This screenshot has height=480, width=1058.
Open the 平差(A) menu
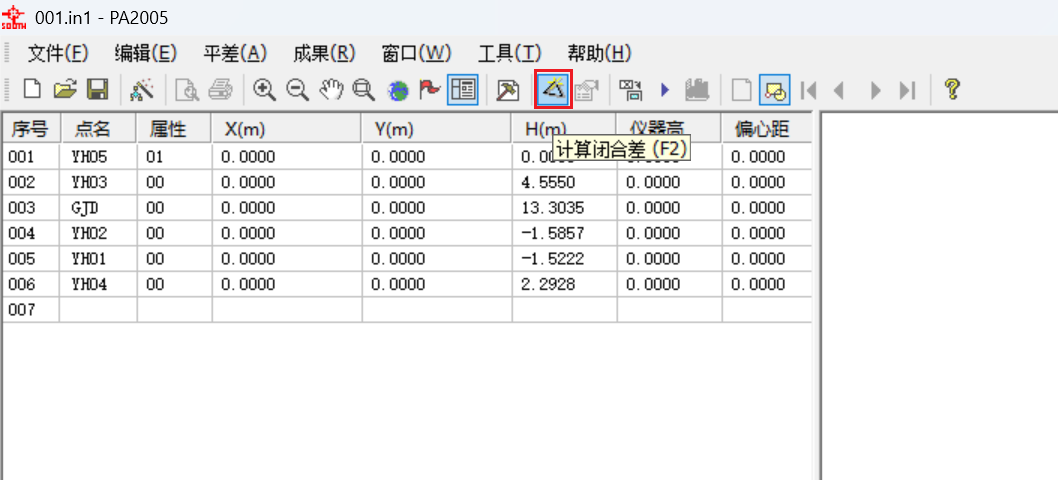235,53
